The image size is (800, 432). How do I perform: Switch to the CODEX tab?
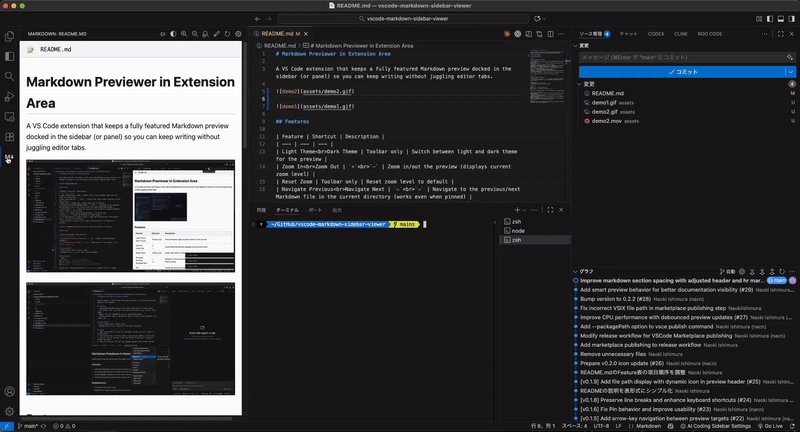[656, 34]
